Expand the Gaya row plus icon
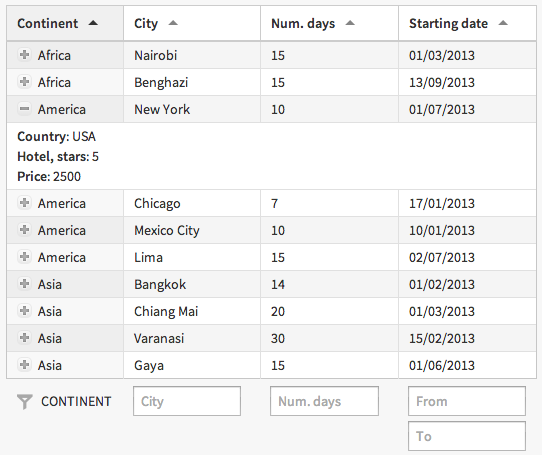 pos(24,364)
